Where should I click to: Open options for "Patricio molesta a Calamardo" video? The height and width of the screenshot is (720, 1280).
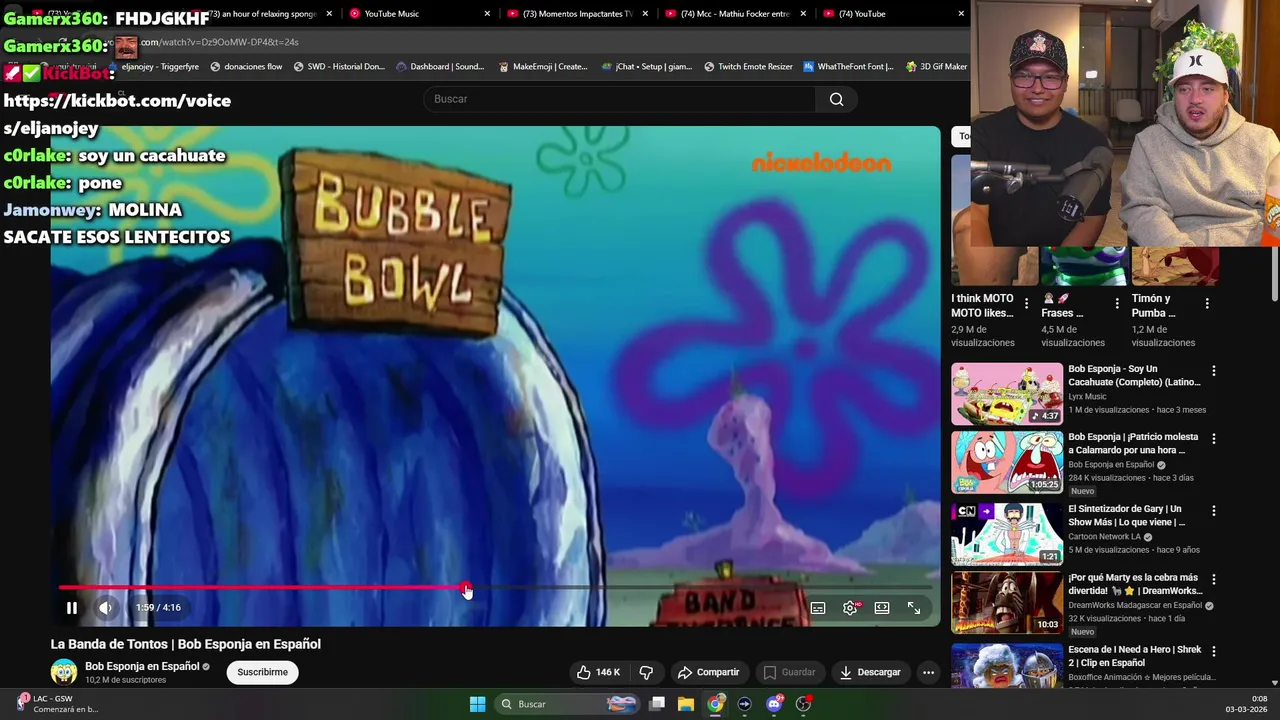point(1214,439)
